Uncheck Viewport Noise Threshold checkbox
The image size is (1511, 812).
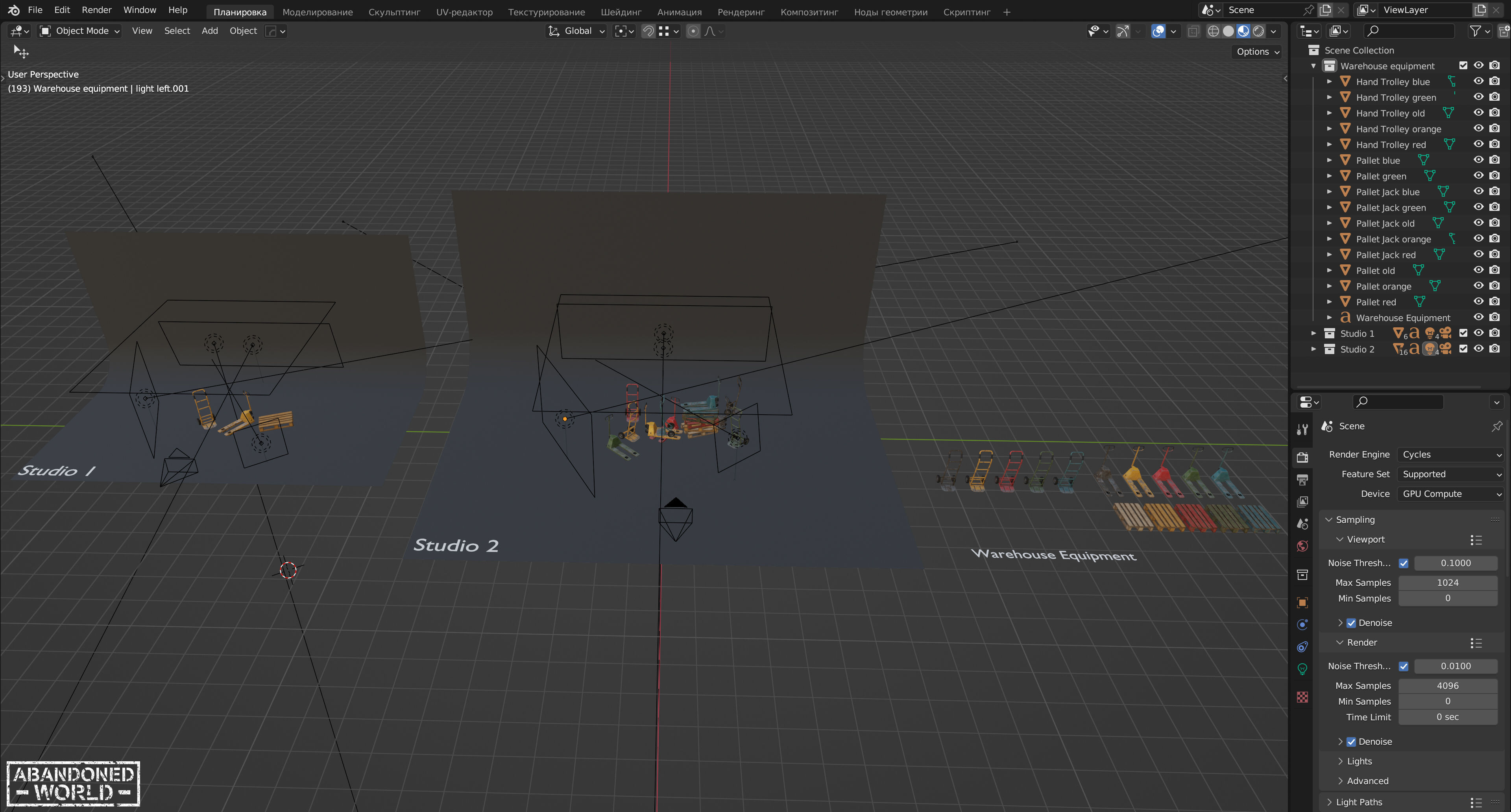pyautogui.click(x=1404, y=563)
